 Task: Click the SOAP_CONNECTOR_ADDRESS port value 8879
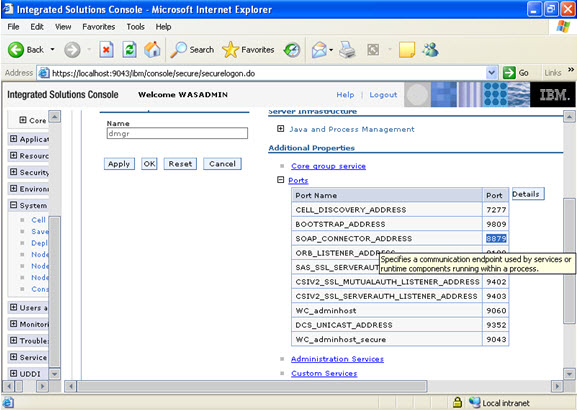click(496, 238)
